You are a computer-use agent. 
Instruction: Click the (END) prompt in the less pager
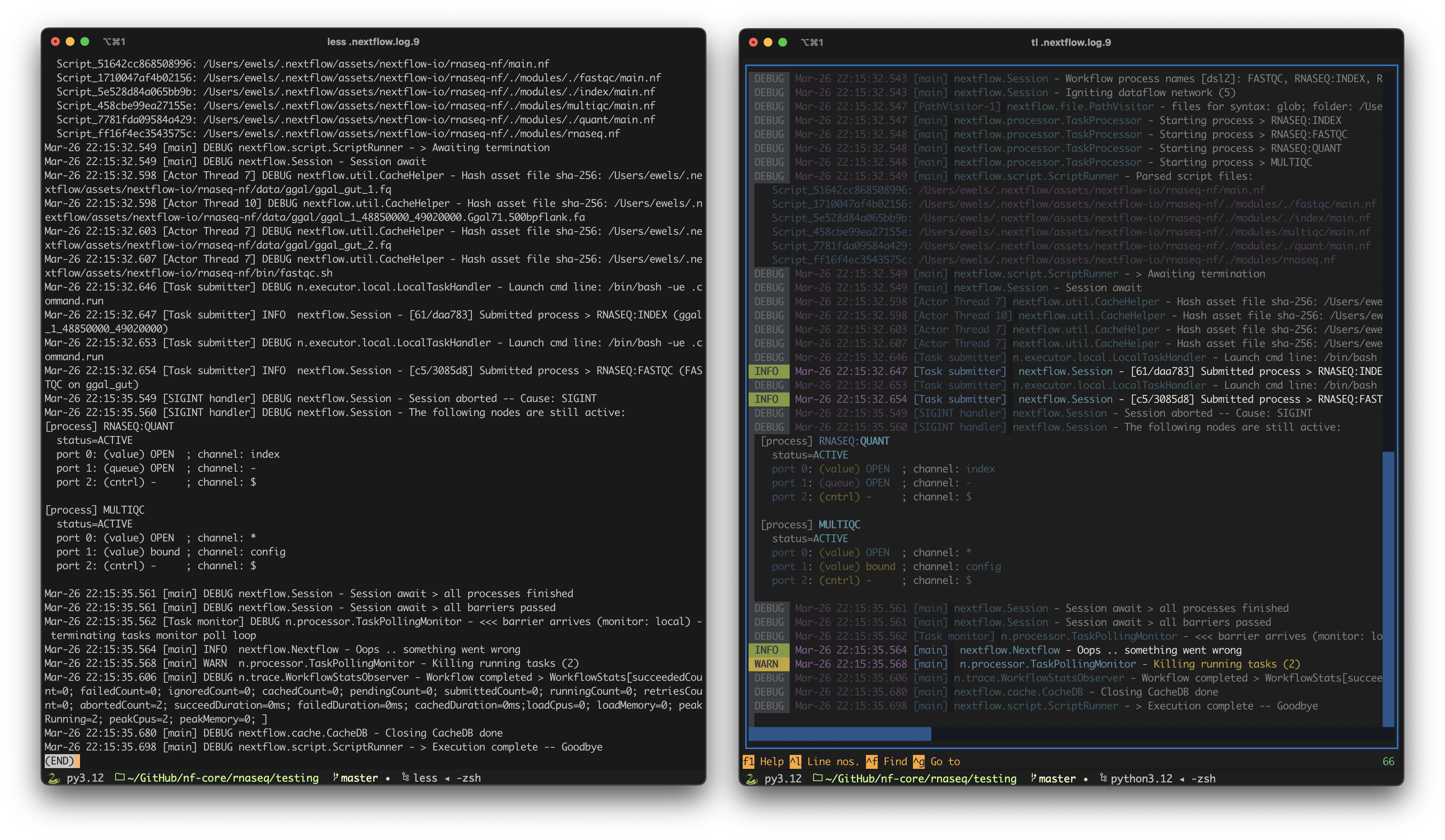click(61, 762)
